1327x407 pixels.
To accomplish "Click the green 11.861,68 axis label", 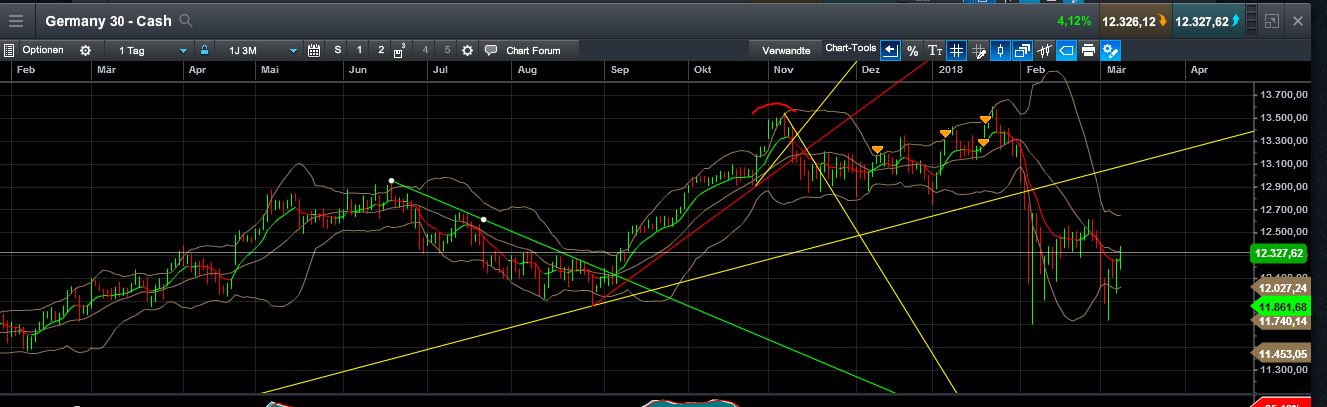I will point(1281,306).
